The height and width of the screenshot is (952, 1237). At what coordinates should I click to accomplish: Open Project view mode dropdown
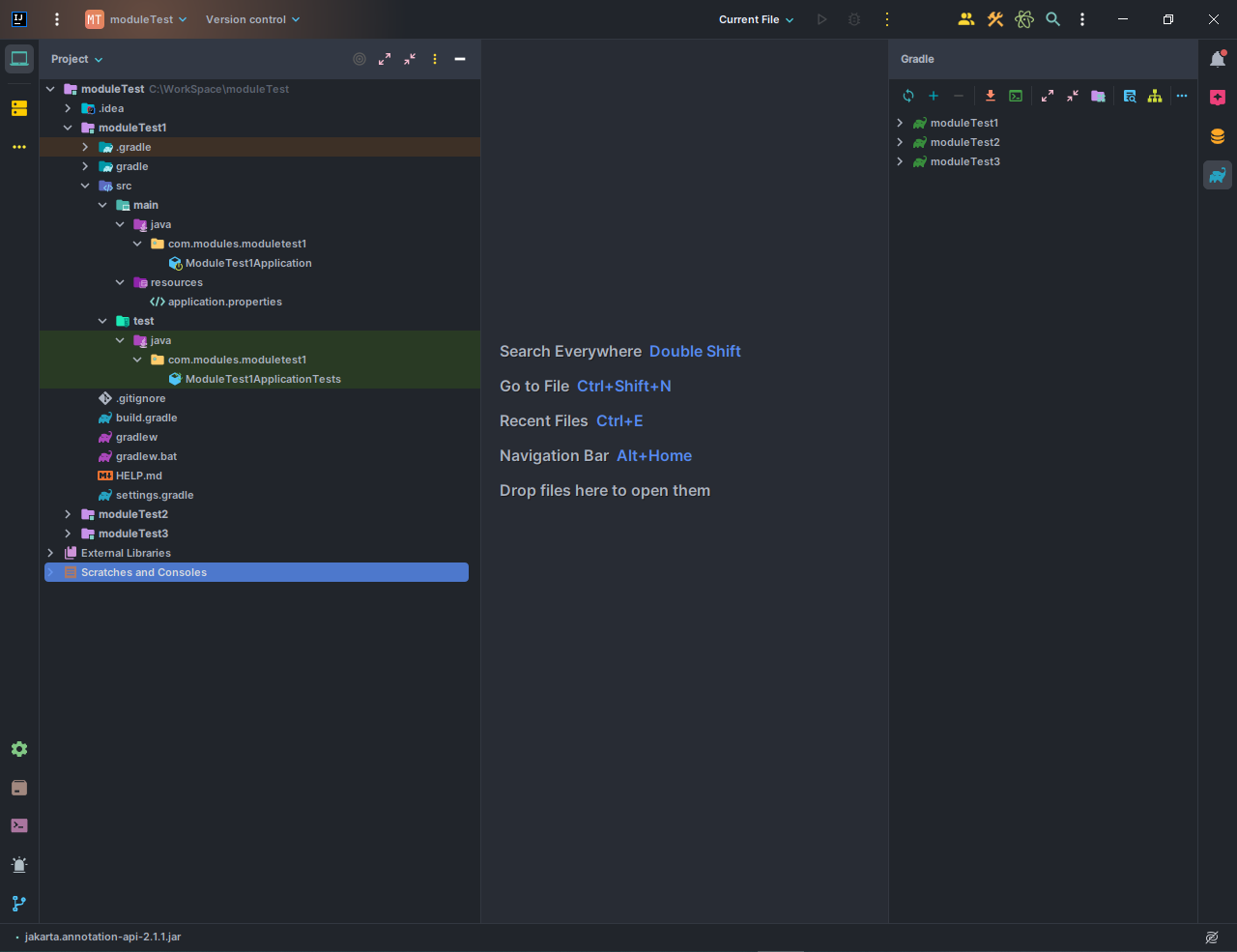point(76,59)
